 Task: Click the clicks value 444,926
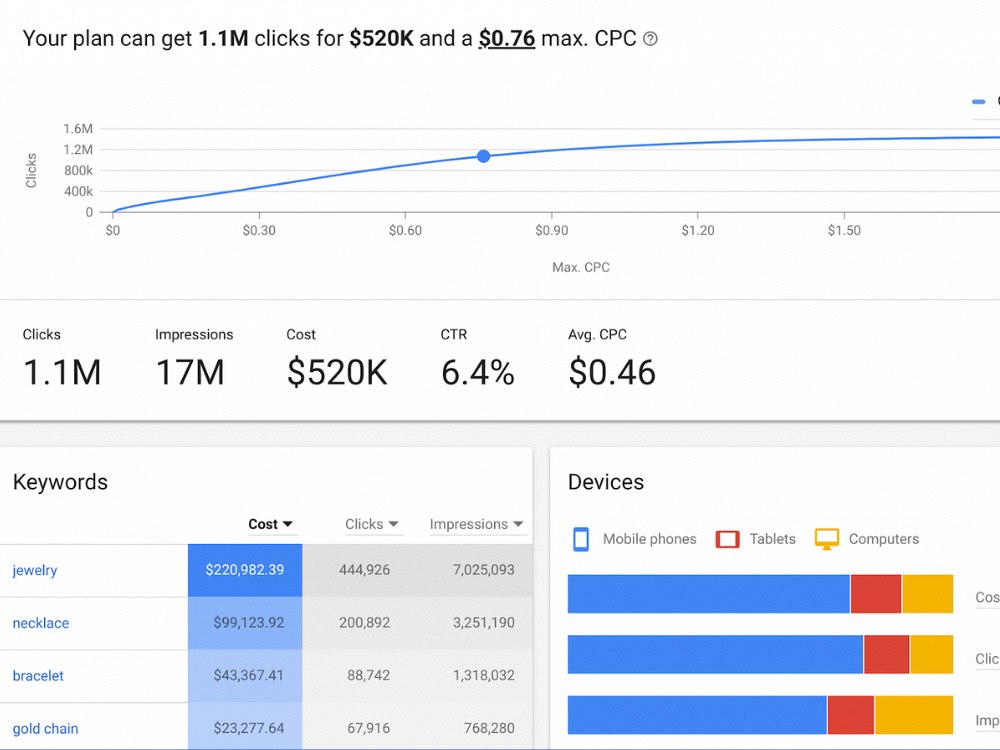point(364,570)
